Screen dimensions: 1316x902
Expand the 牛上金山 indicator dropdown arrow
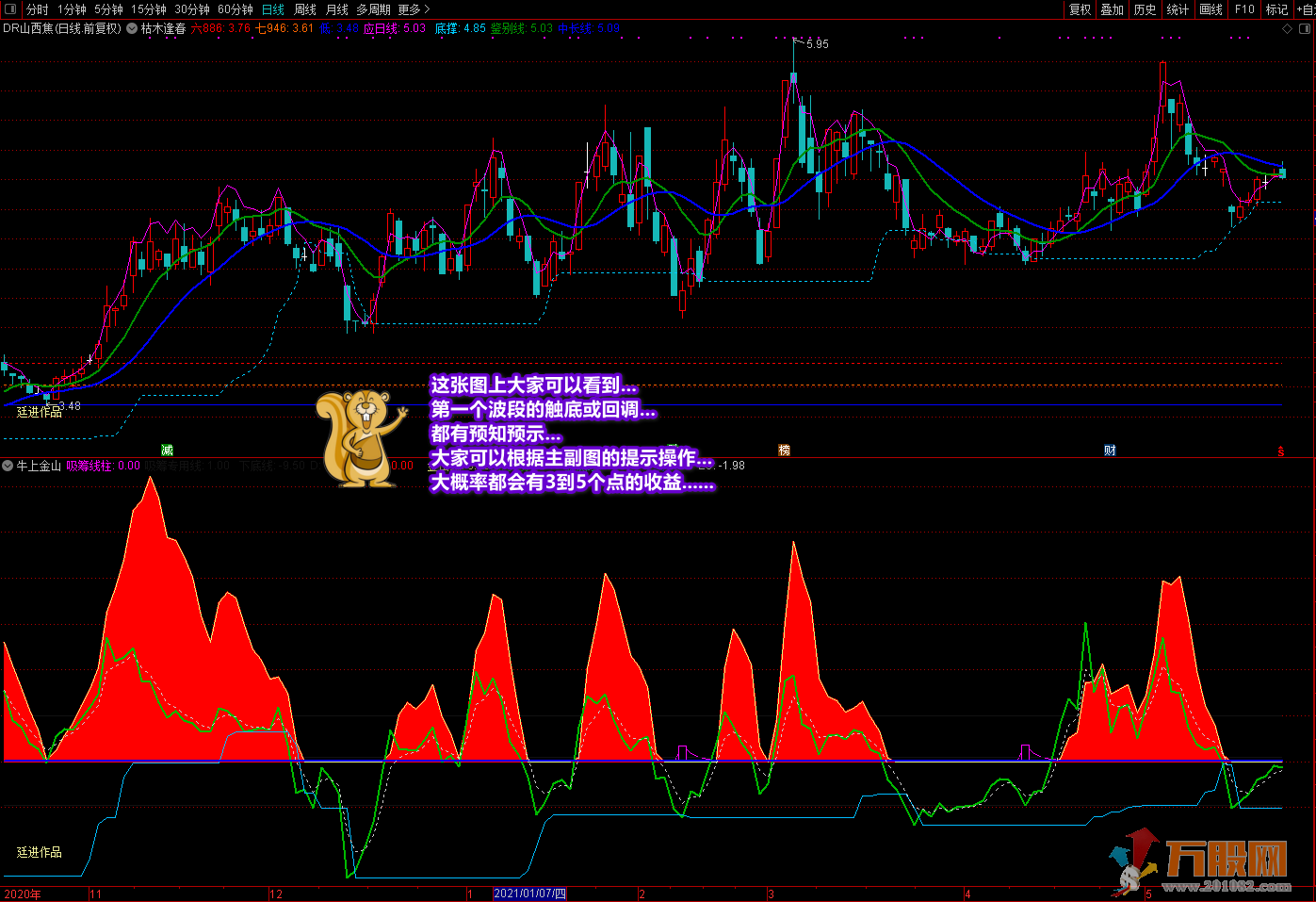point(8,466)
